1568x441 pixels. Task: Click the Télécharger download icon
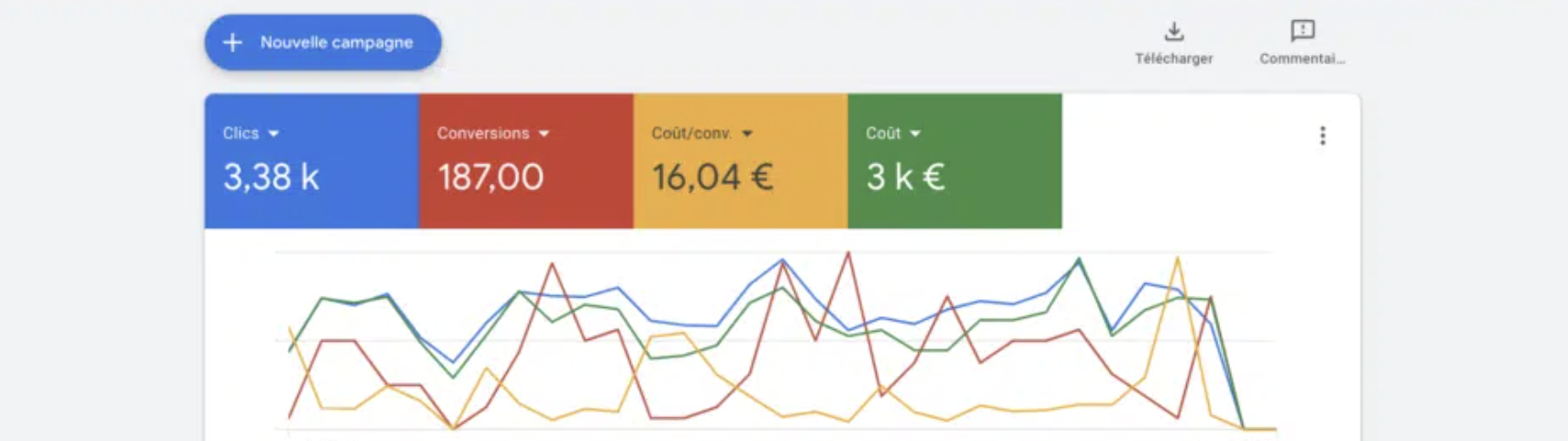click(x=1173, y=31)
